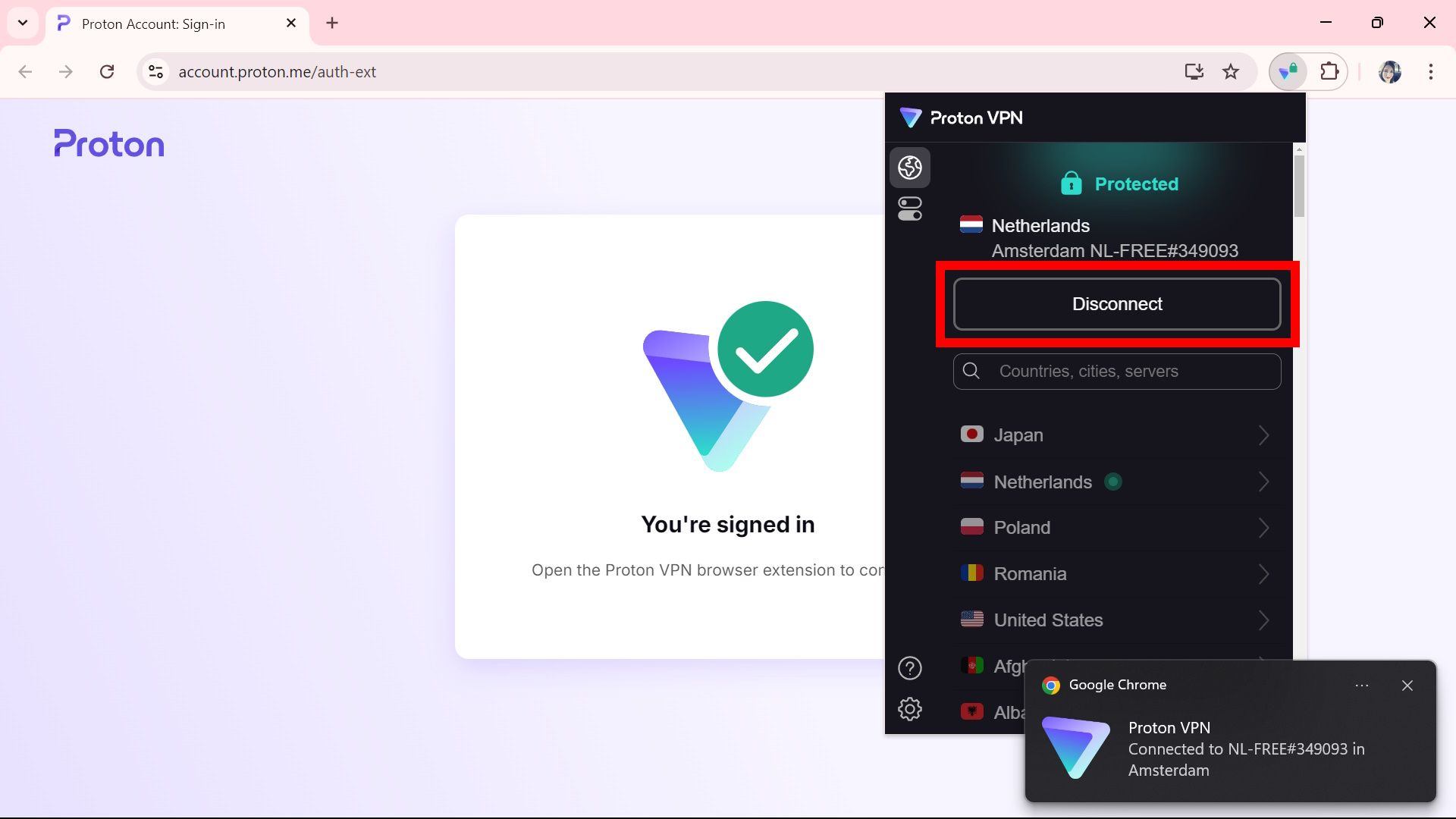Open new tab with plus button
Screen dimensions: 1456x819
[x=332, y=22]
